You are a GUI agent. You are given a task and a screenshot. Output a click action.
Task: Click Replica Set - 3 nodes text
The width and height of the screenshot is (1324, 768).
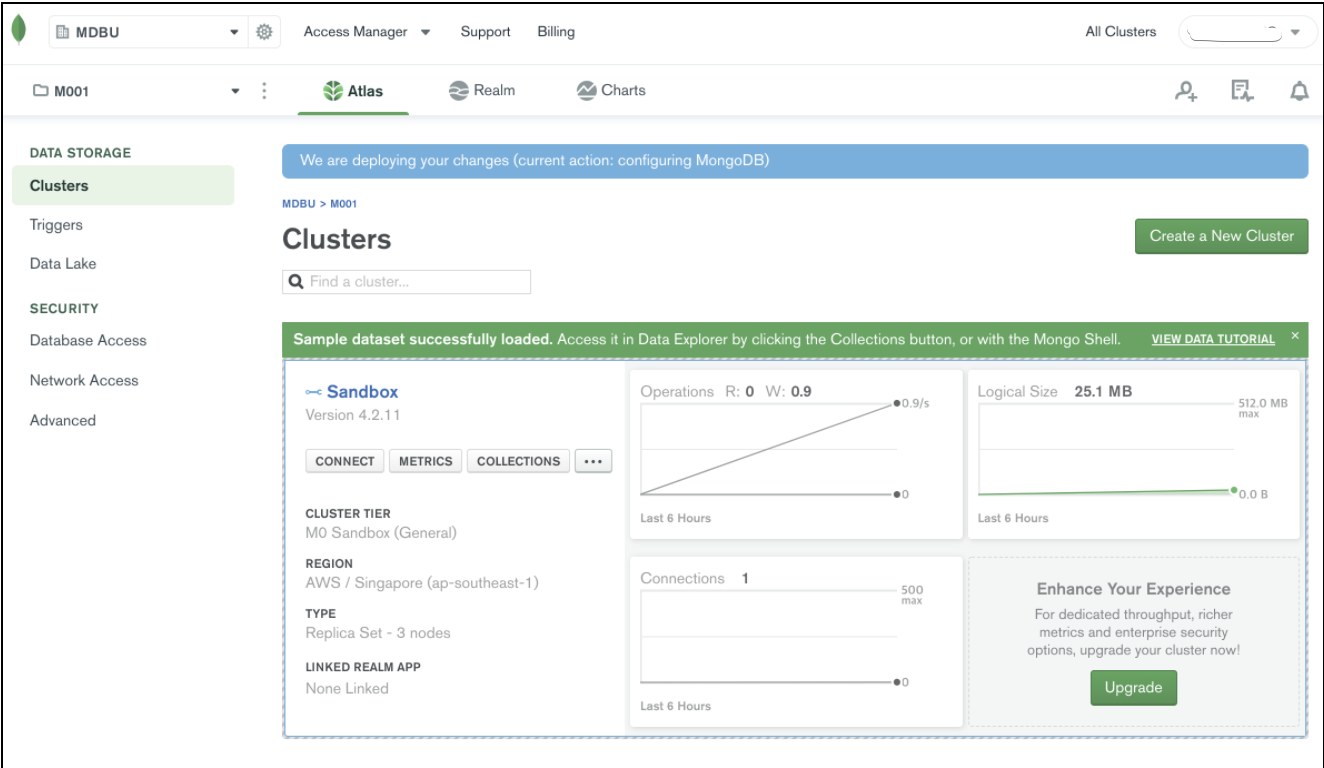click(x=378, y=633)
